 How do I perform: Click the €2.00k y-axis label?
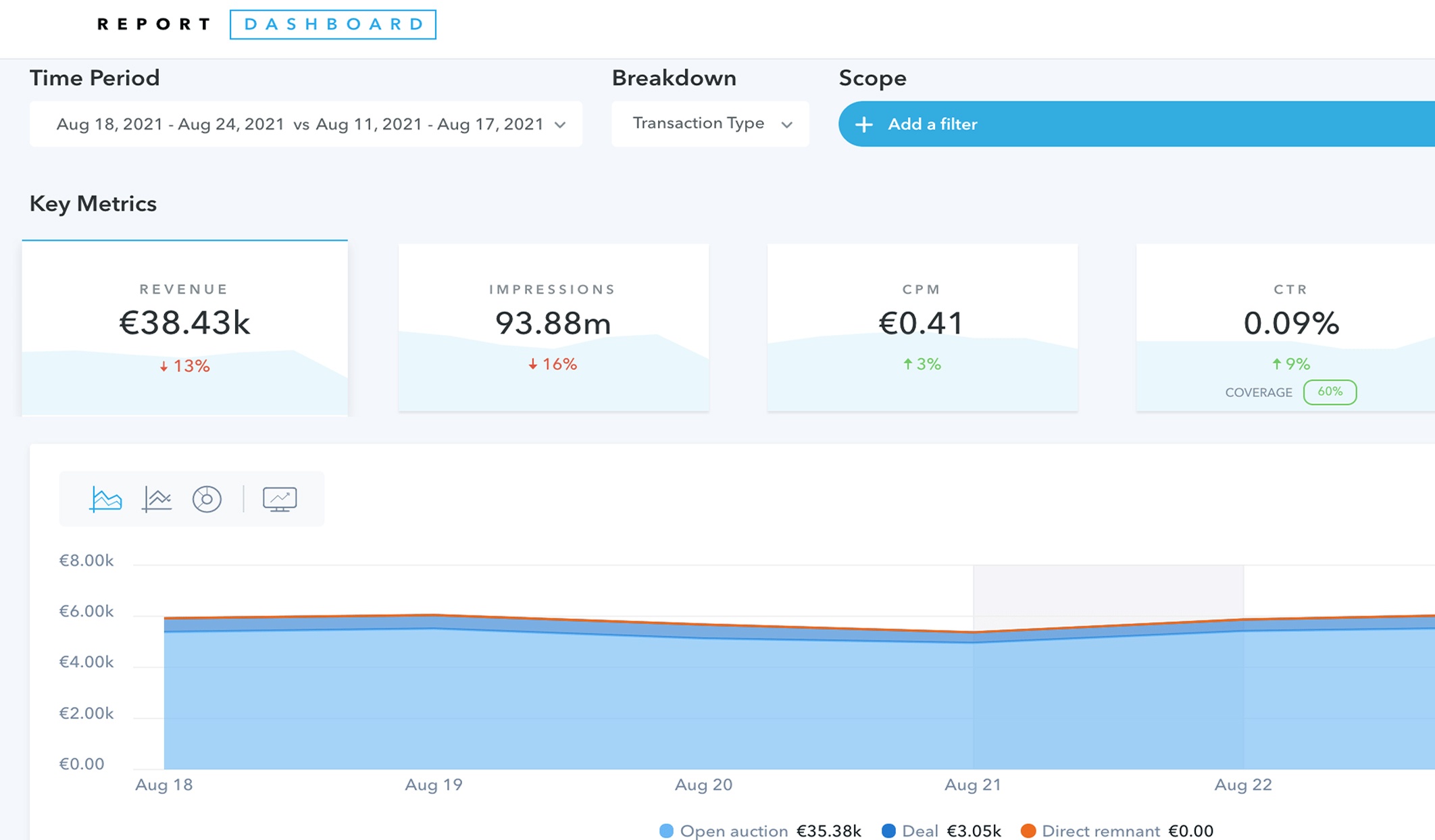(x=86, y=713)
